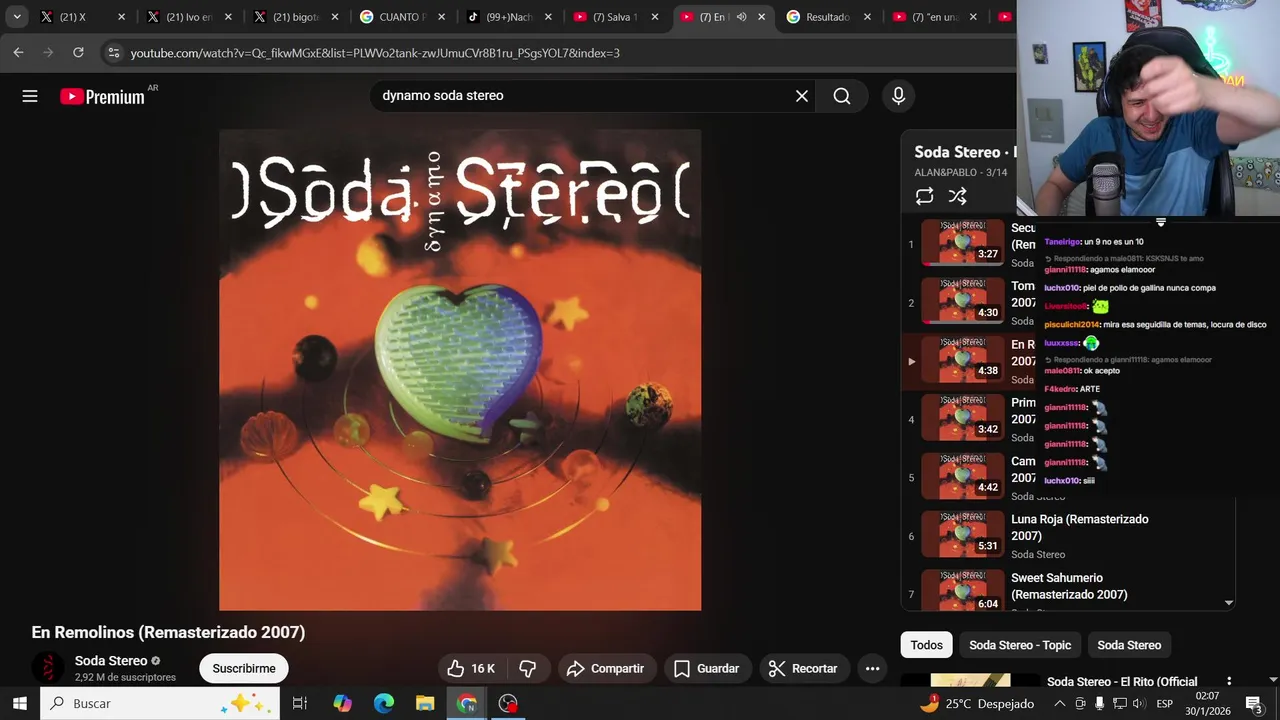Screen dimensions: 1280x720
Task: Like the video with 16 K thumbs-up
Action: (x=471, y=668)
